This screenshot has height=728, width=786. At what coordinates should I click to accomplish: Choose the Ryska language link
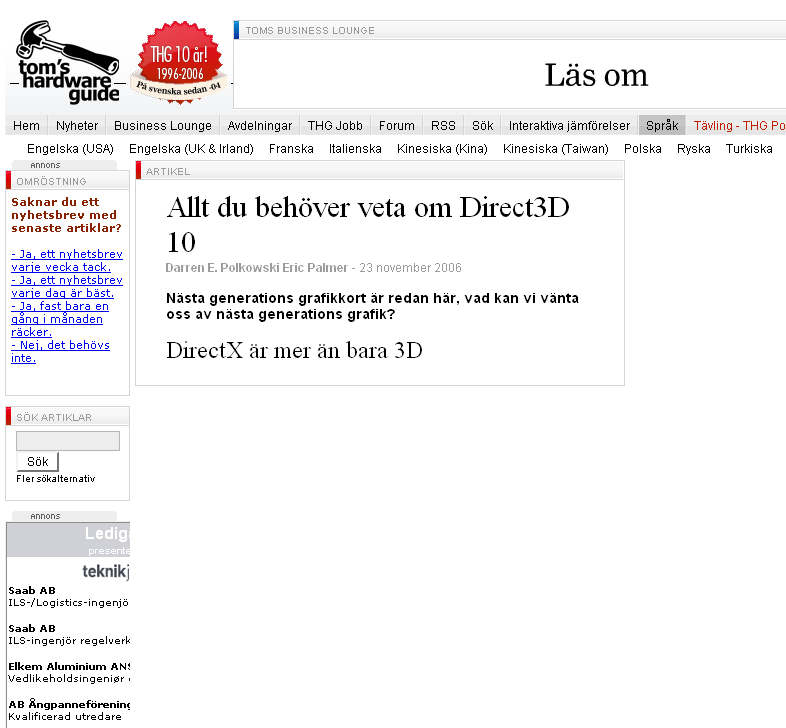click(693, 149)
